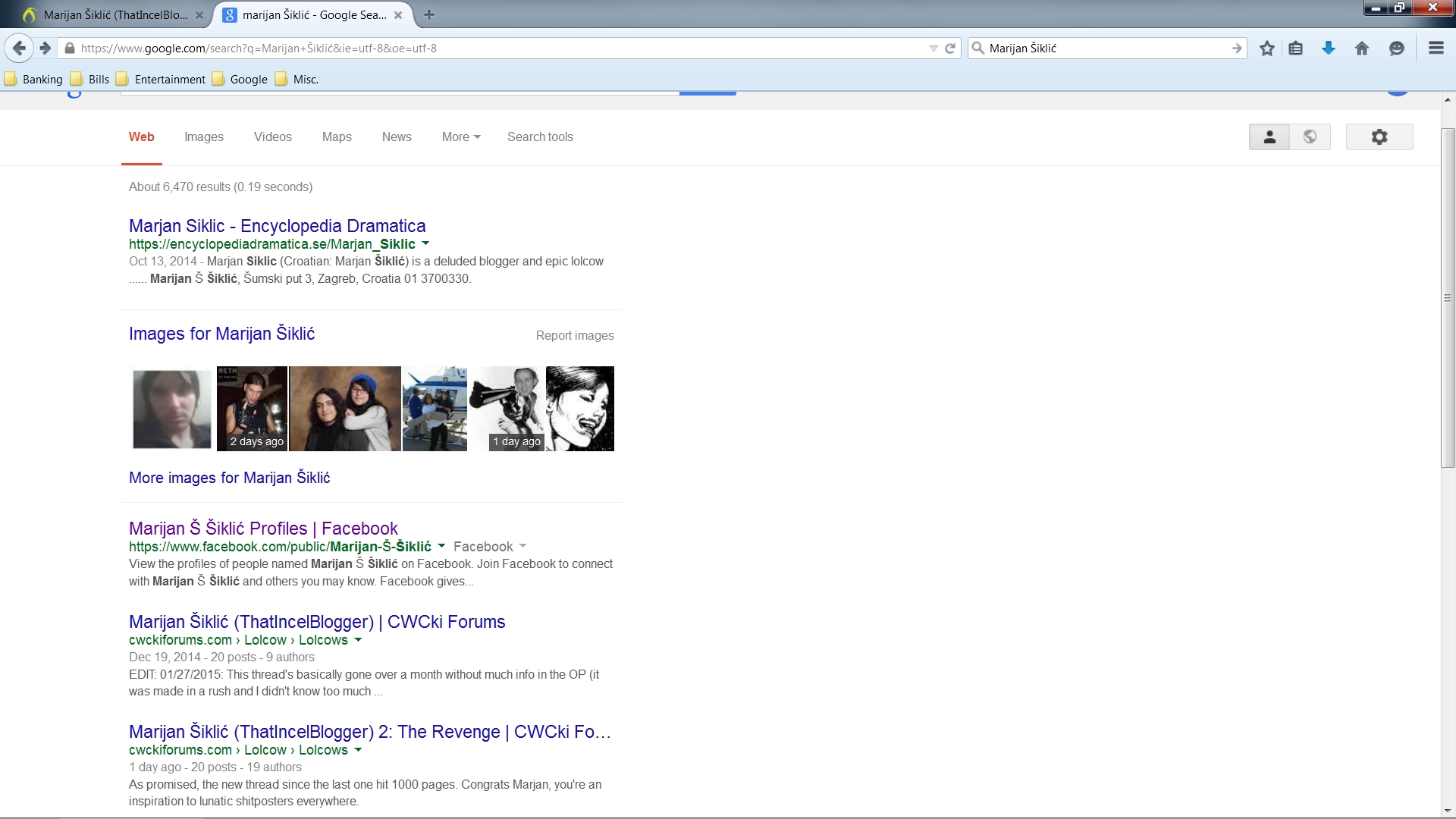This screenshot has height=819, width=1456.
Task: Open Images for Marijan Šiklić link
Action: [x=221, y=334]
